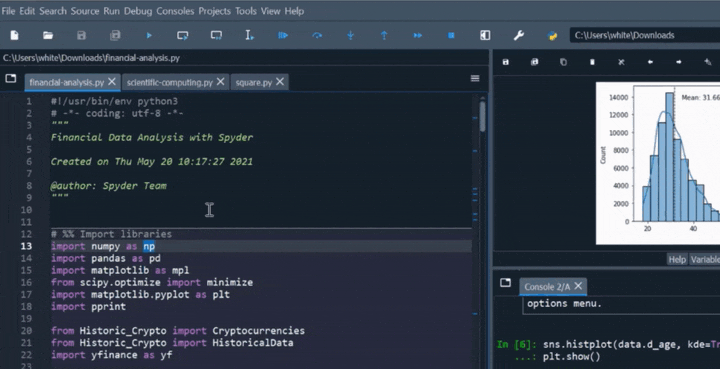
Task: Open the Consoles menu
Action: 175,11
